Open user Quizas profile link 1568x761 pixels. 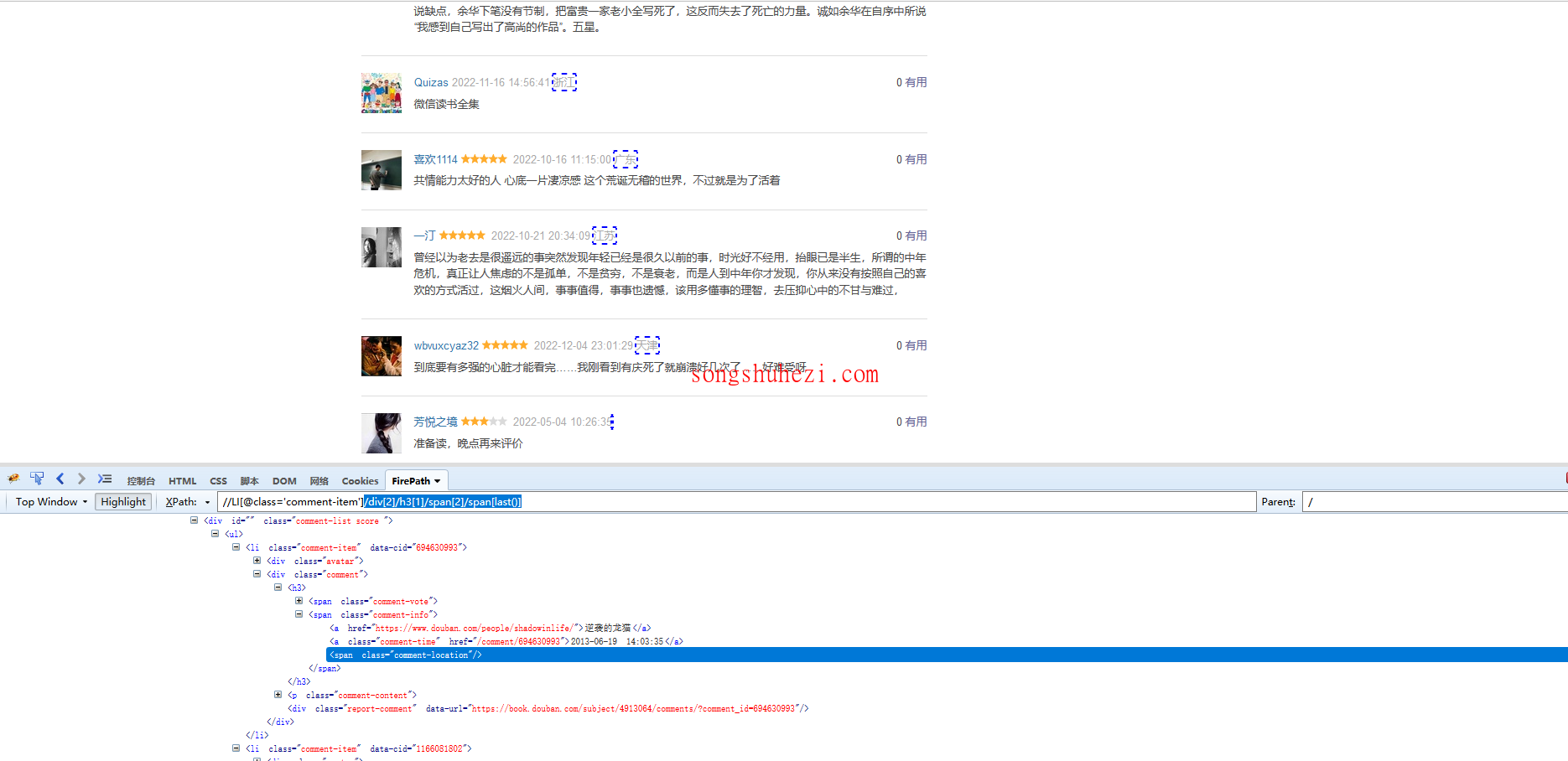click(x=431, y=82)
